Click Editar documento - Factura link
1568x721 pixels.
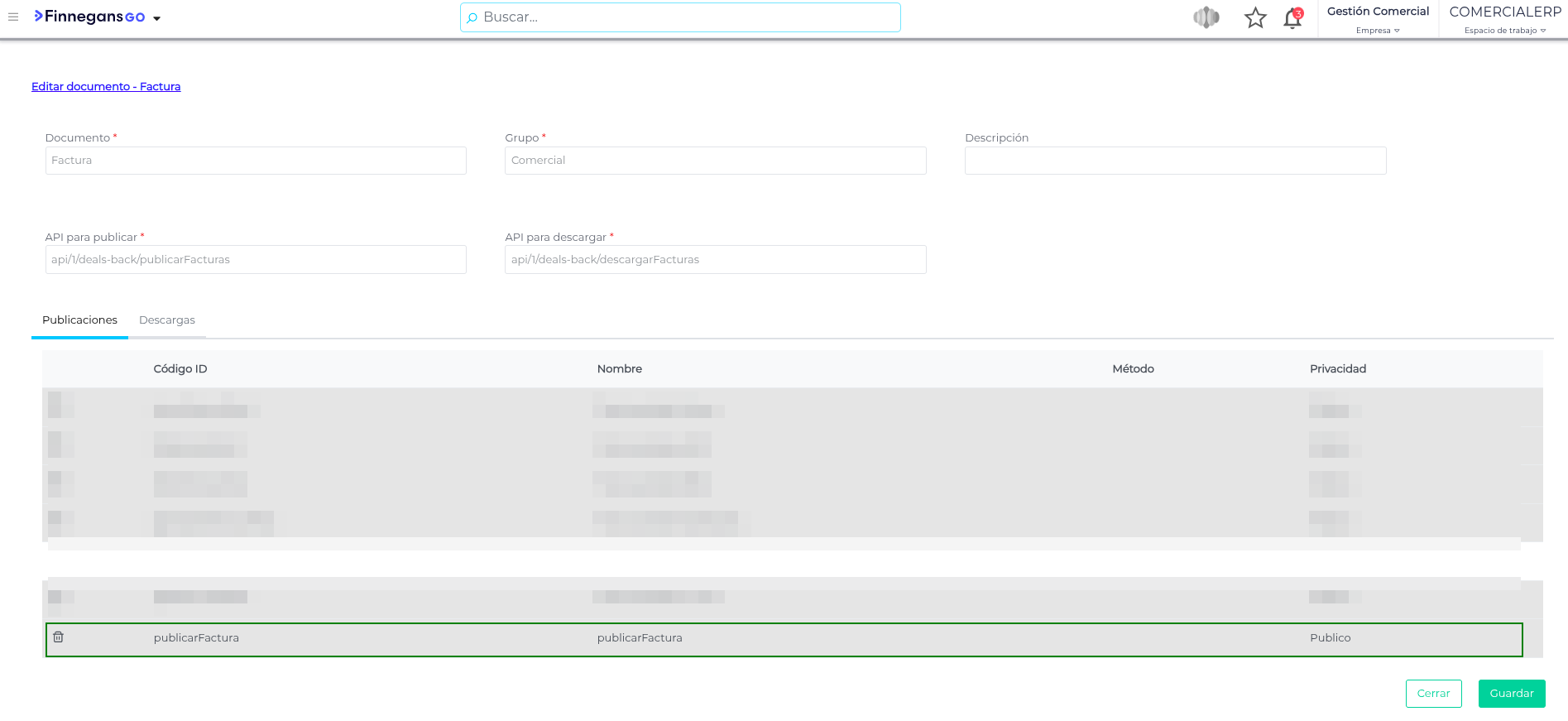[106, 86]
